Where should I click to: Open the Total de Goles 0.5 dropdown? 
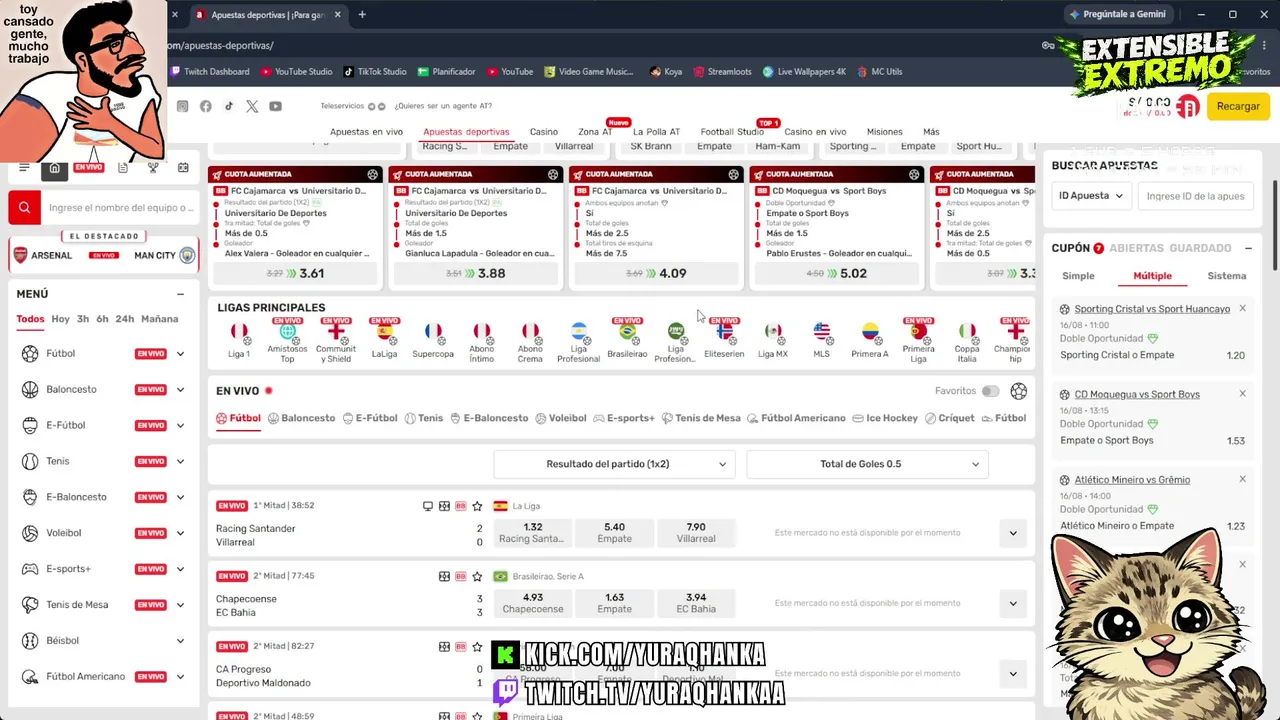[867, 464]
